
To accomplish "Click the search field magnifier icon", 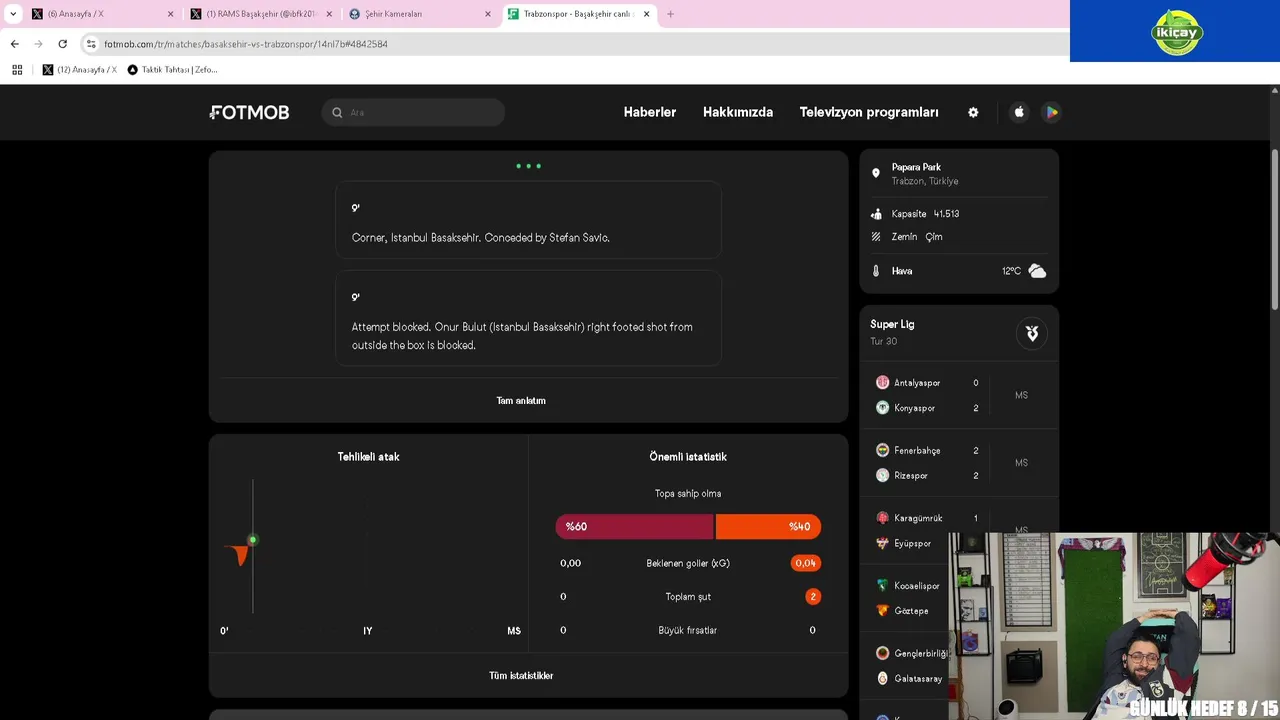I will (x=337, y=113).
